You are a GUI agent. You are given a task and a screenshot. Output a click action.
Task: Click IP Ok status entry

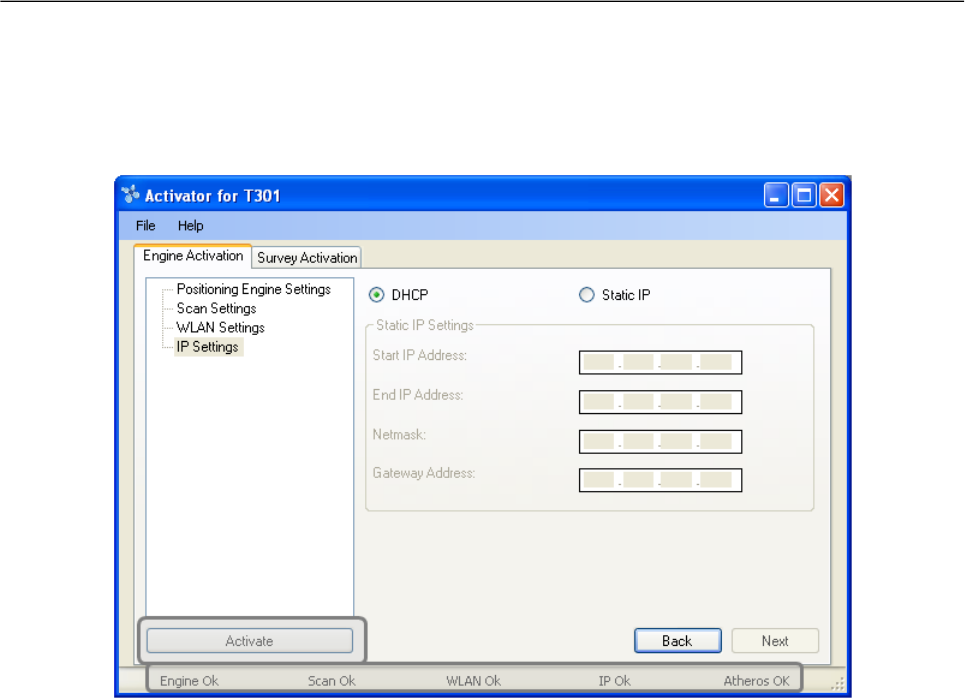click(x=614, y=681)
